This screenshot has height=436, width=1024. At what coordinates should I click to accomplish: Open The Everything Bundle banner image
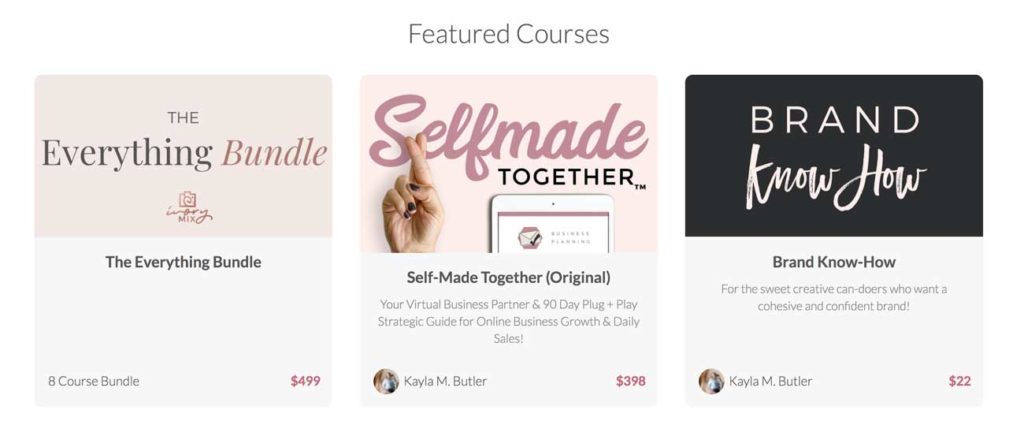[184, 156]
